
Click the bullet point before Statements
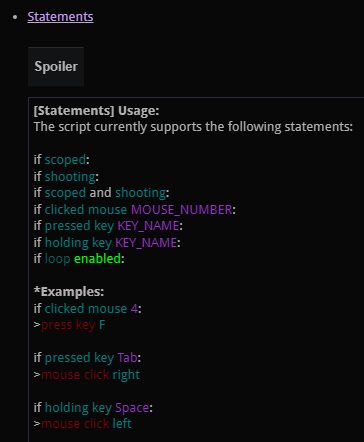(x=15, y=17)
